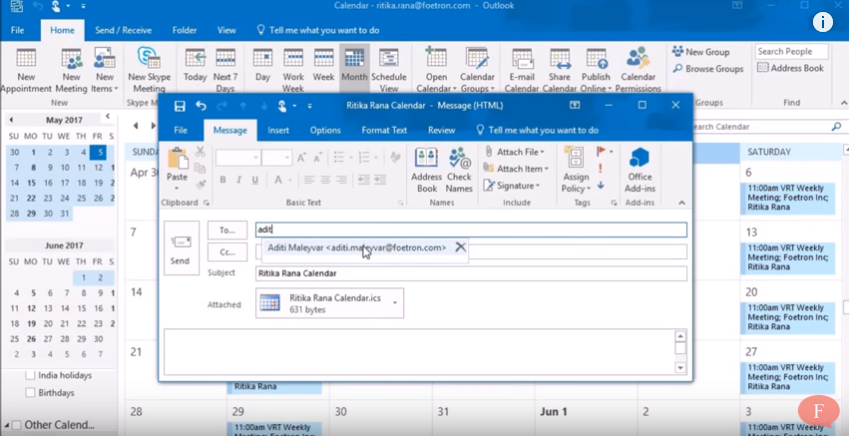Screen dimensions: 849x436
Task: Open the Signature dropdown
Action: click(512, 186)
